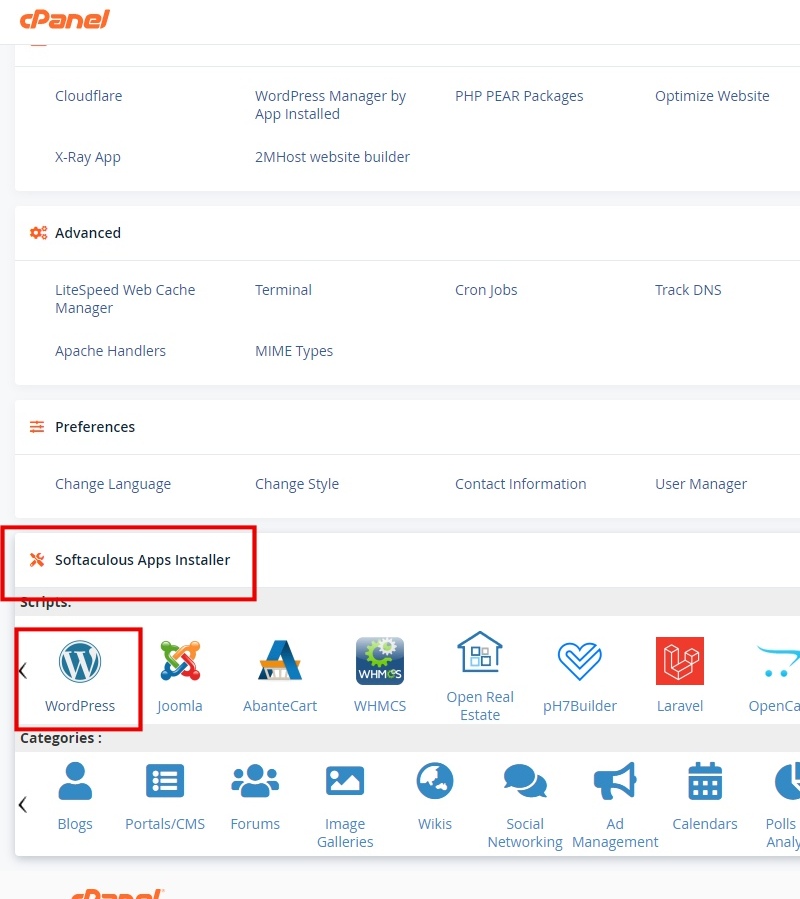Select the Calendars category icon
Screen dimensions: 800x899
pyautogui.click(x=705, y=782)
